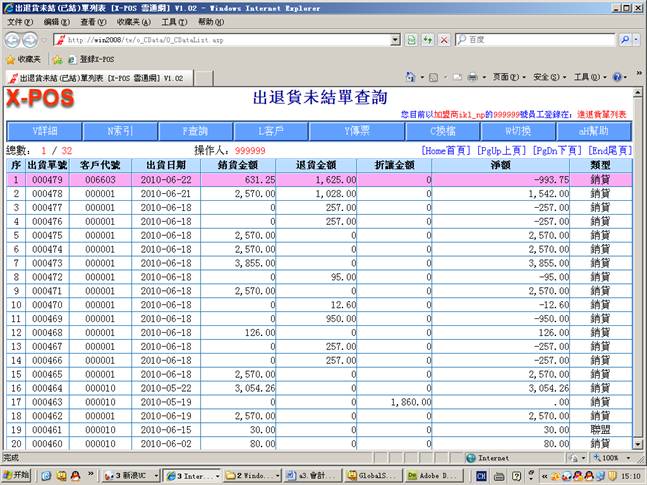Open the 查看(V) menu in menu bar
This screenshot has width=647, height=485.
pos(94,21)
